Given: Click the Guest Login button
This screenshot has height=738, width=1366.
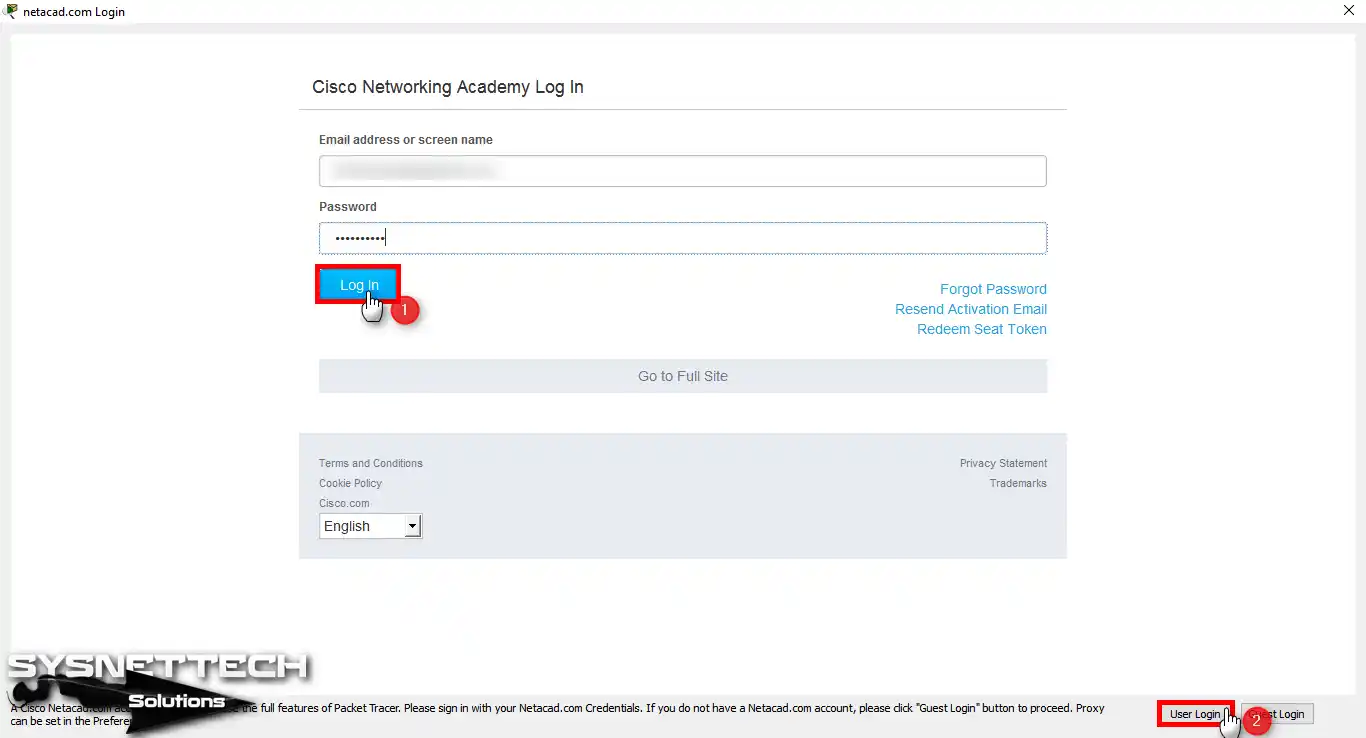Looking at the screenshot, I should click(1277, 714).
